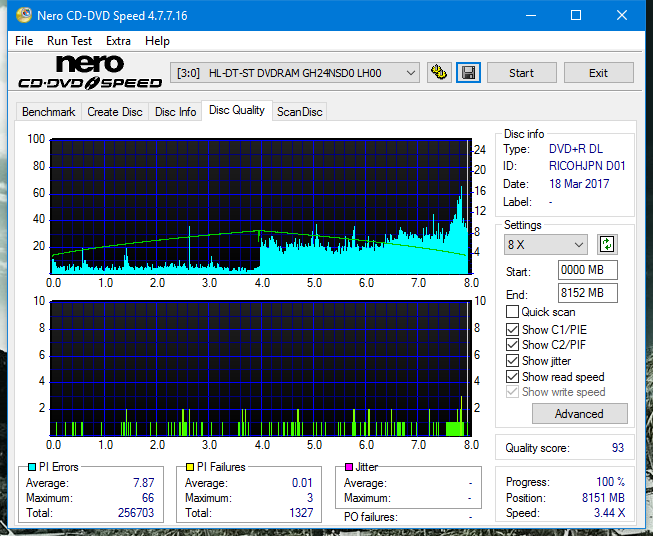This screenshot has width=653, height=536.
Task: Open the Run Test menu
Action: coord(69,41)
